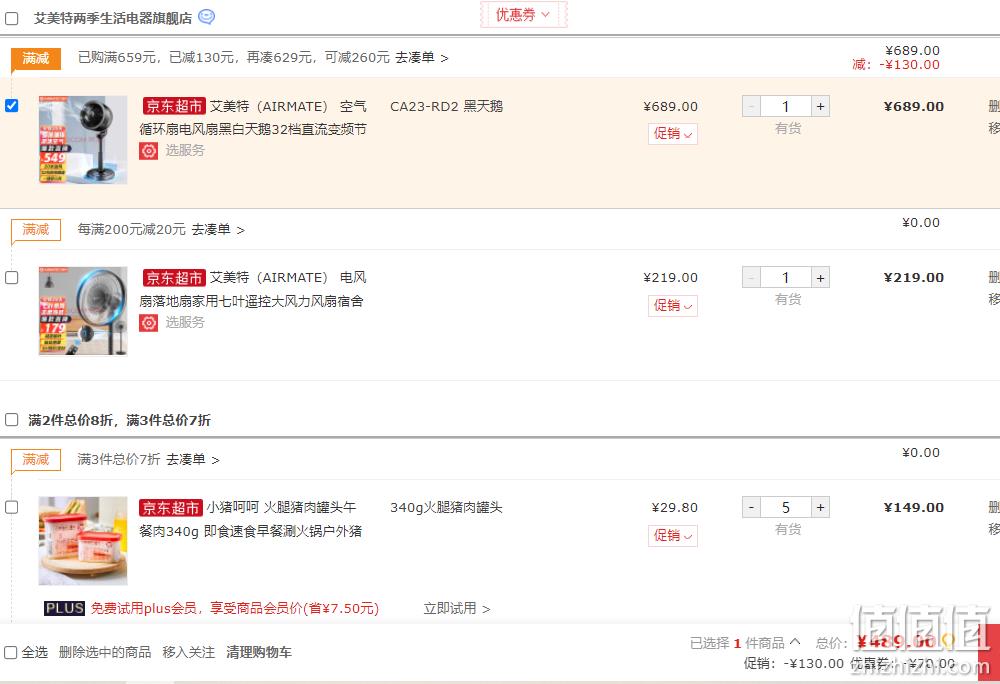Screen dimensions: 1000x684
Task: Increase quantity of 空气循环扇
Action: point(820,106)
